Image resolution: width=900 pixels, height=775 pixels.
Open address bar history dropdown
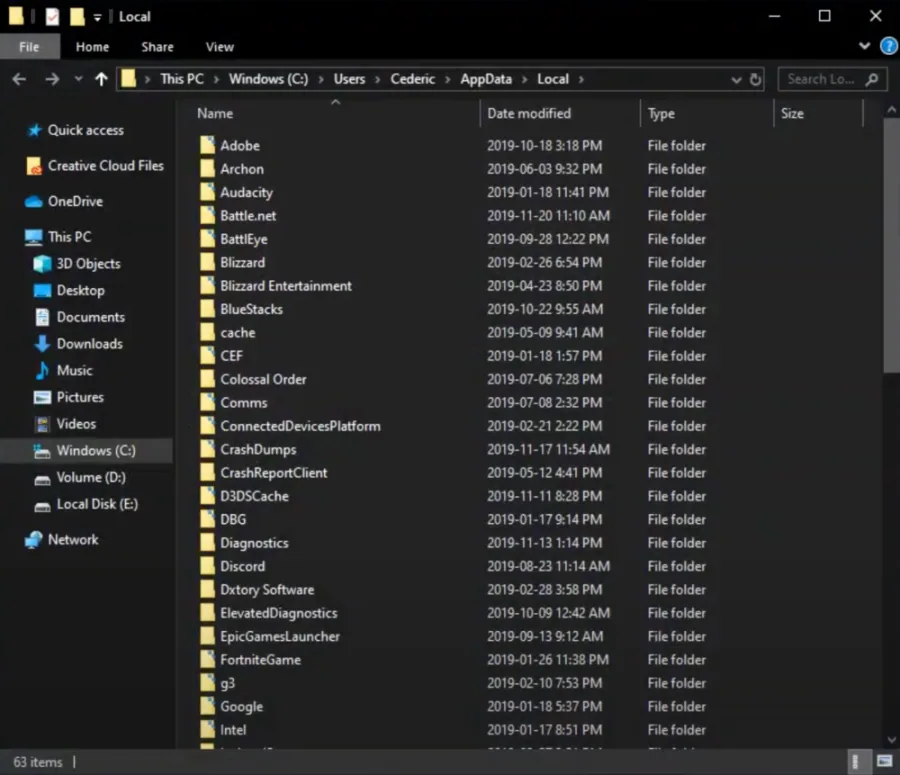pyautogui.click(x=736, y=80)
